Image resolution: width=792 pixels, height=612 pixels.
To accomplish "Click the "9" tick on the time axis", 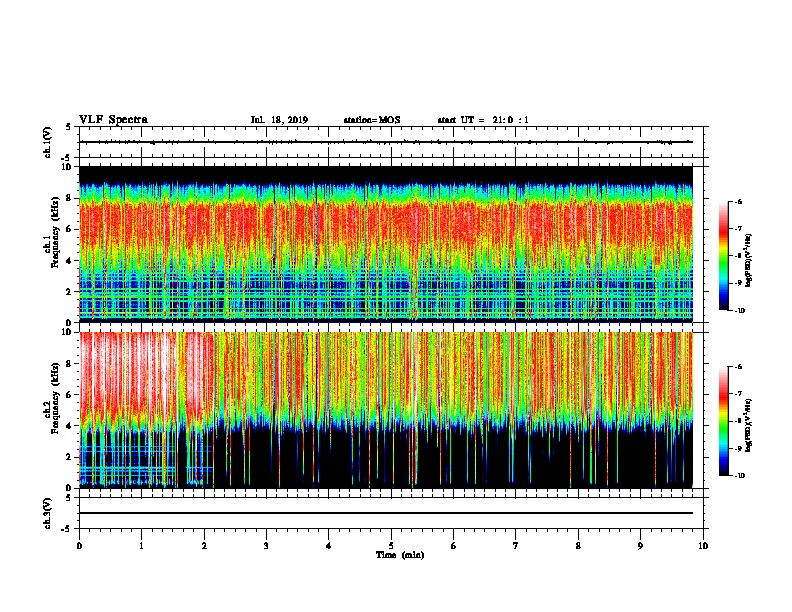I will 640,546.
